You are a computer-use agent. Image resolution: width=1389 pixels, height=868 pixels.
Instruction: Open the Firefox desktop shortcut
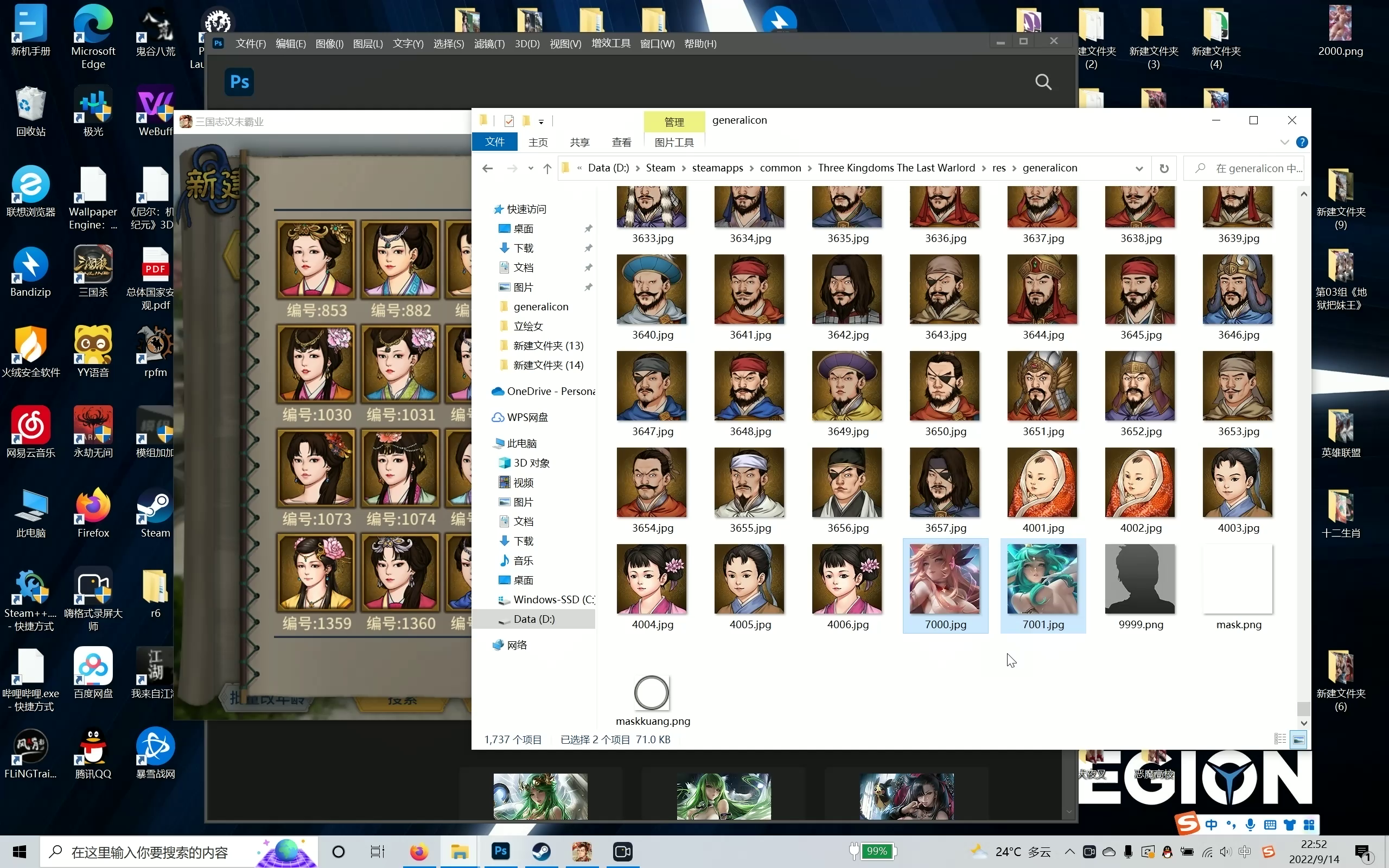93,513
